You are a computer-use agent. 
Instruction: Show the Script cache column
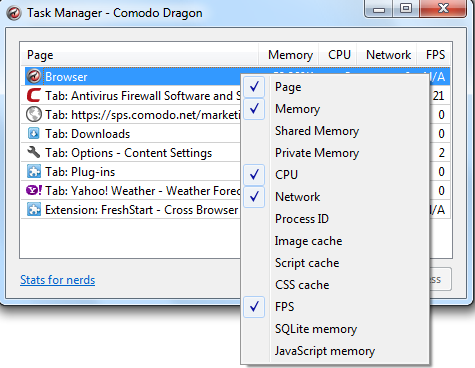tap(335, 263)
